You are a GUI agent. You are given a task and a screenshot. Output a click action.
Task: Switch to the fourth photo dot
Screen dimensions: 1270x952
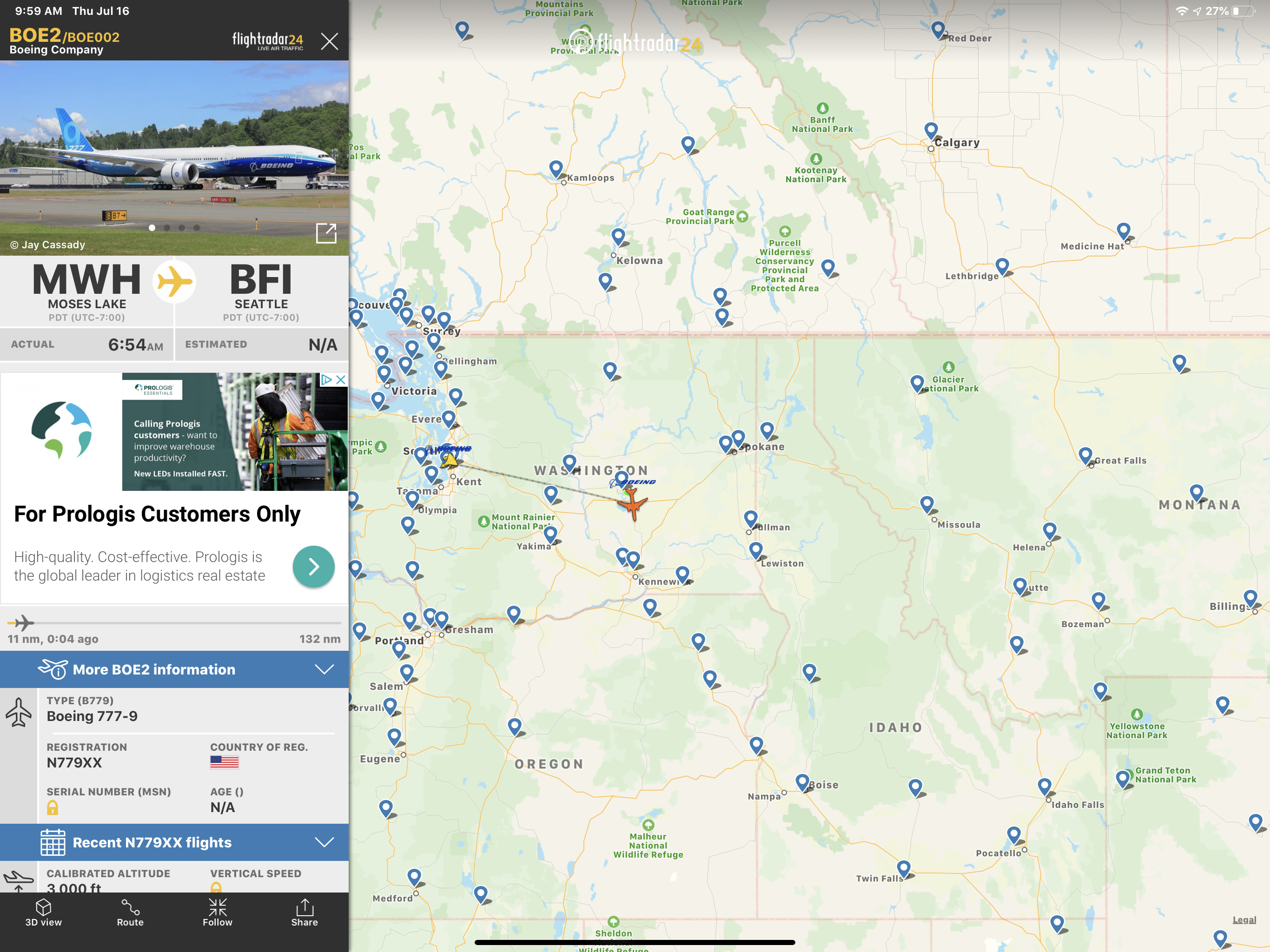pyautogui.click(x=196, y=228)
